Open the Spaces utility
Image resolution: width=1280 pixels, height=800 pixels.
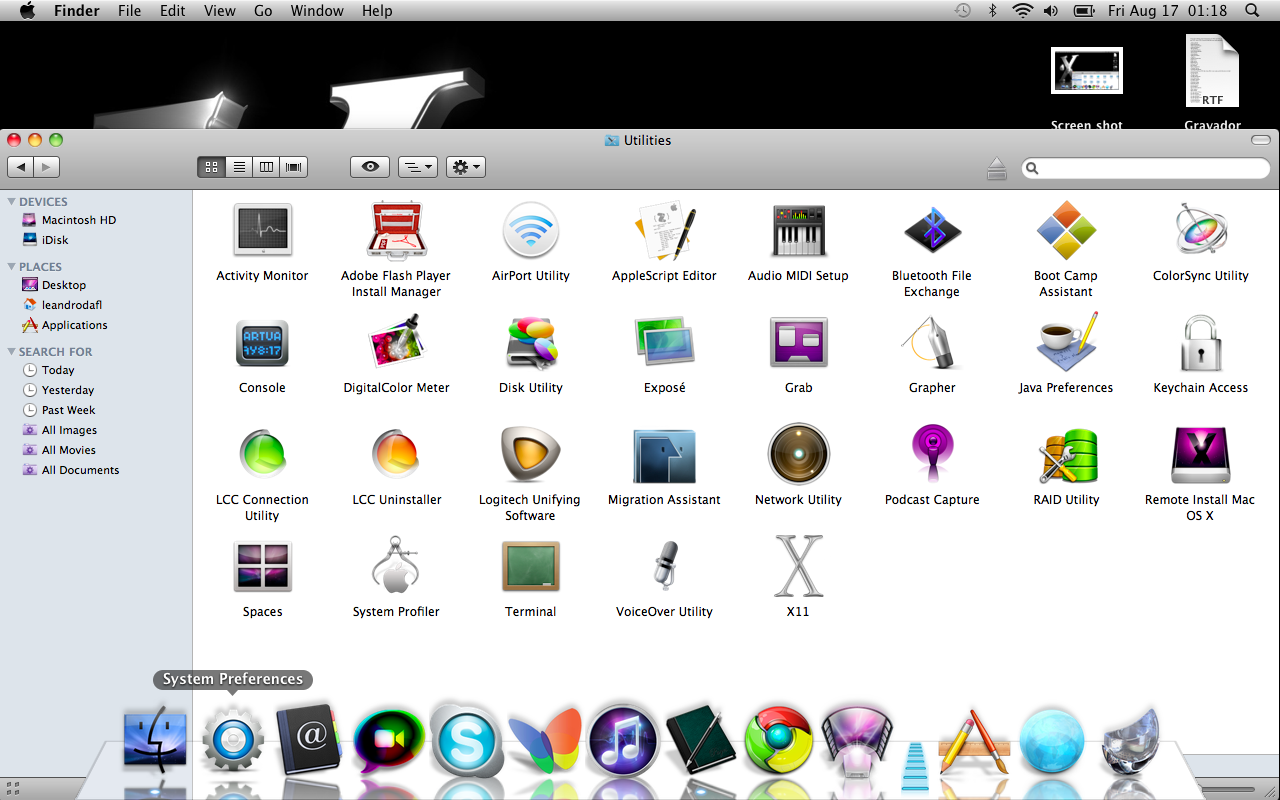(262, 567)
